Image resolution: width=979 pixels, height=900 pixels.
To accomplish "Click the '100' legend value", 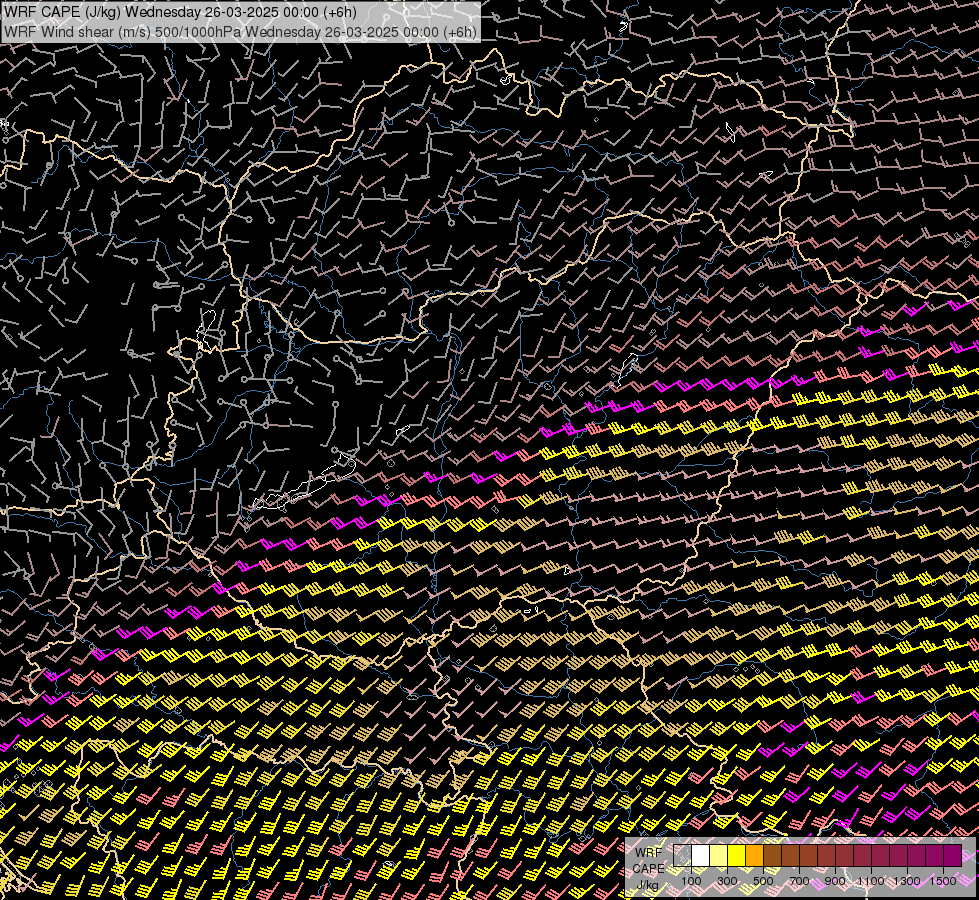I will 691,881.
